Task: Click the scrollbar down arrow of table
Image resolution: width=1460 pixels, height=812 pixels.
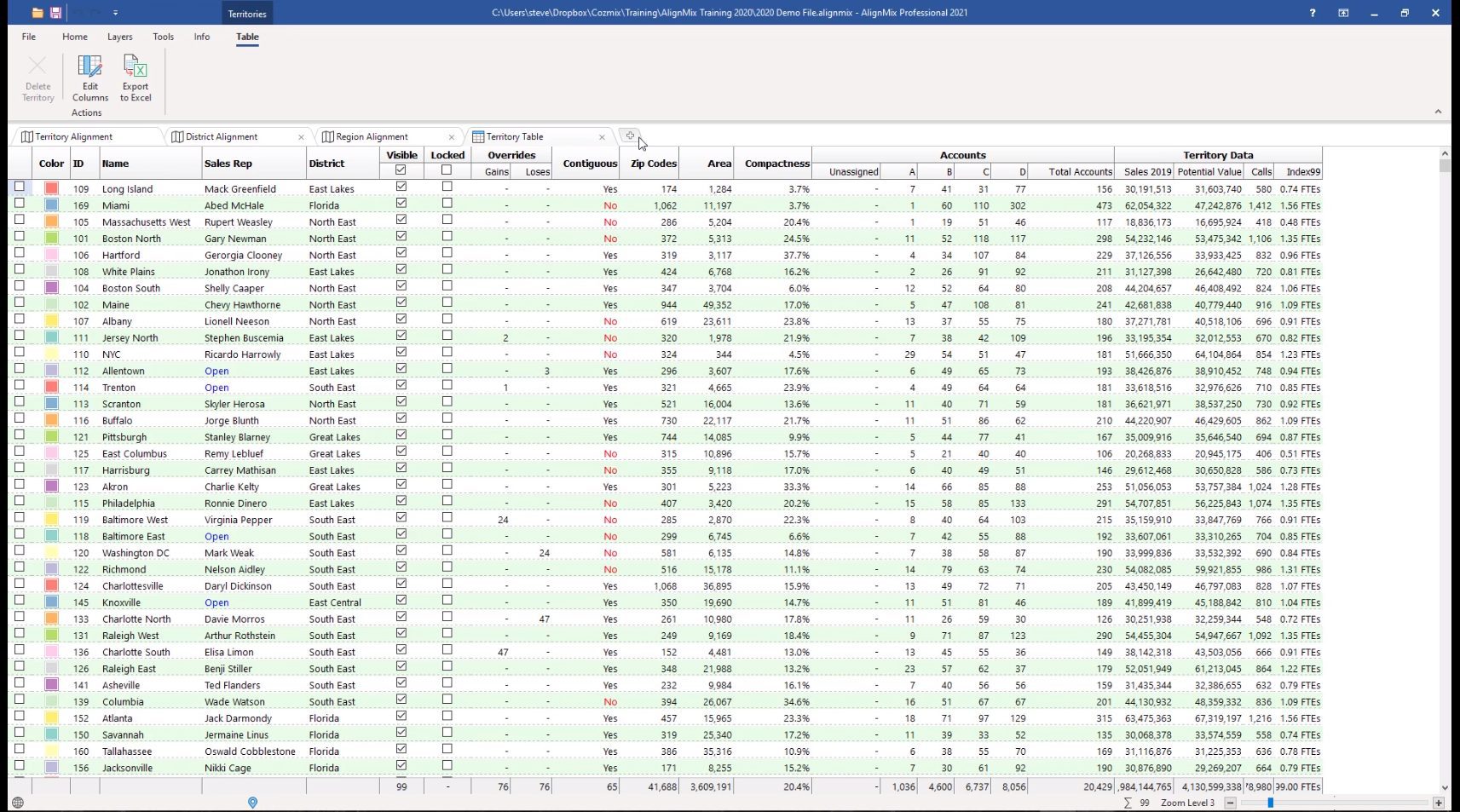Action: click(x=1444, y=788)
